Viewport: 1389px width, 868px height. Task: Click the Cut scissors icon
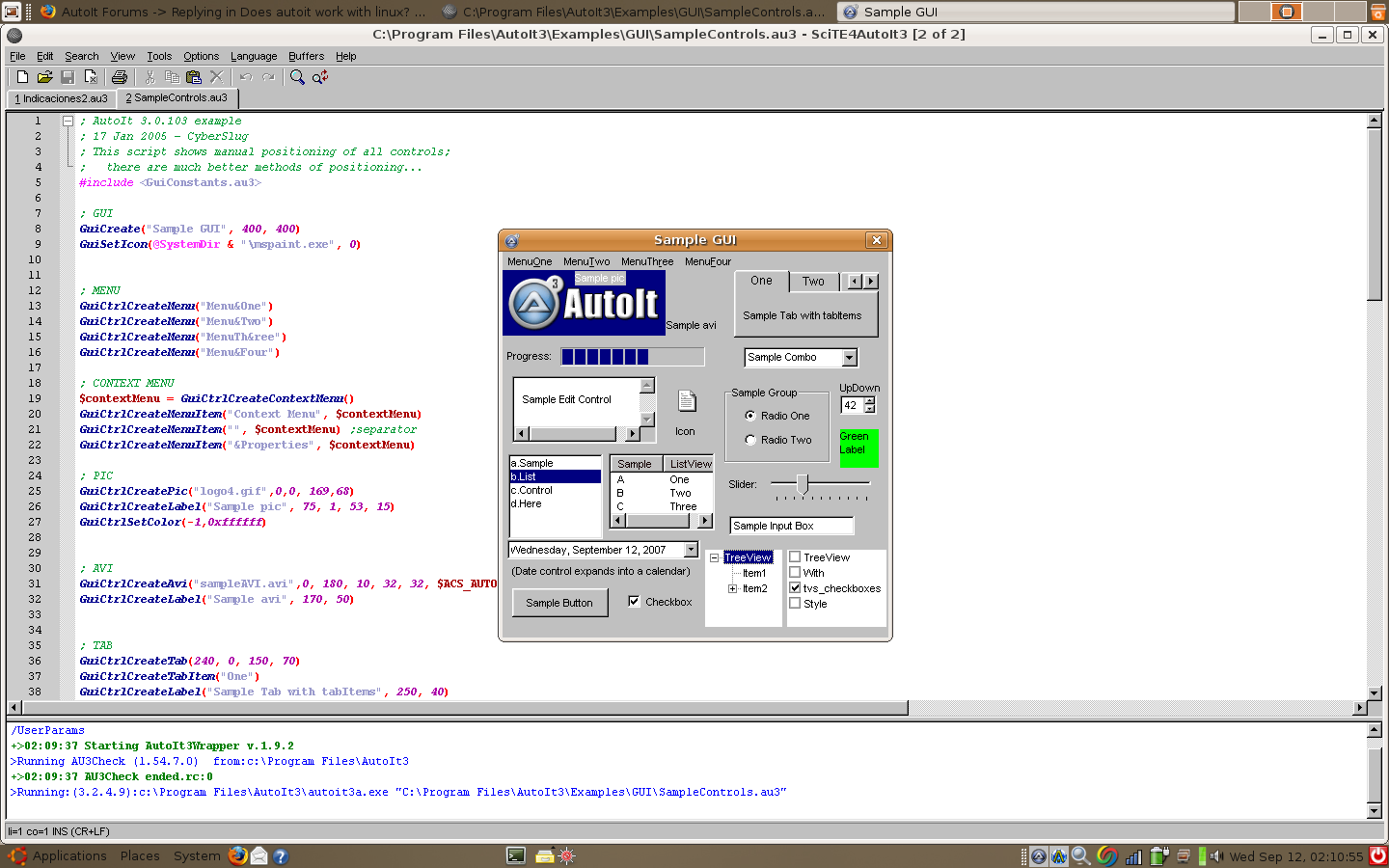click(x=150, y=77)
